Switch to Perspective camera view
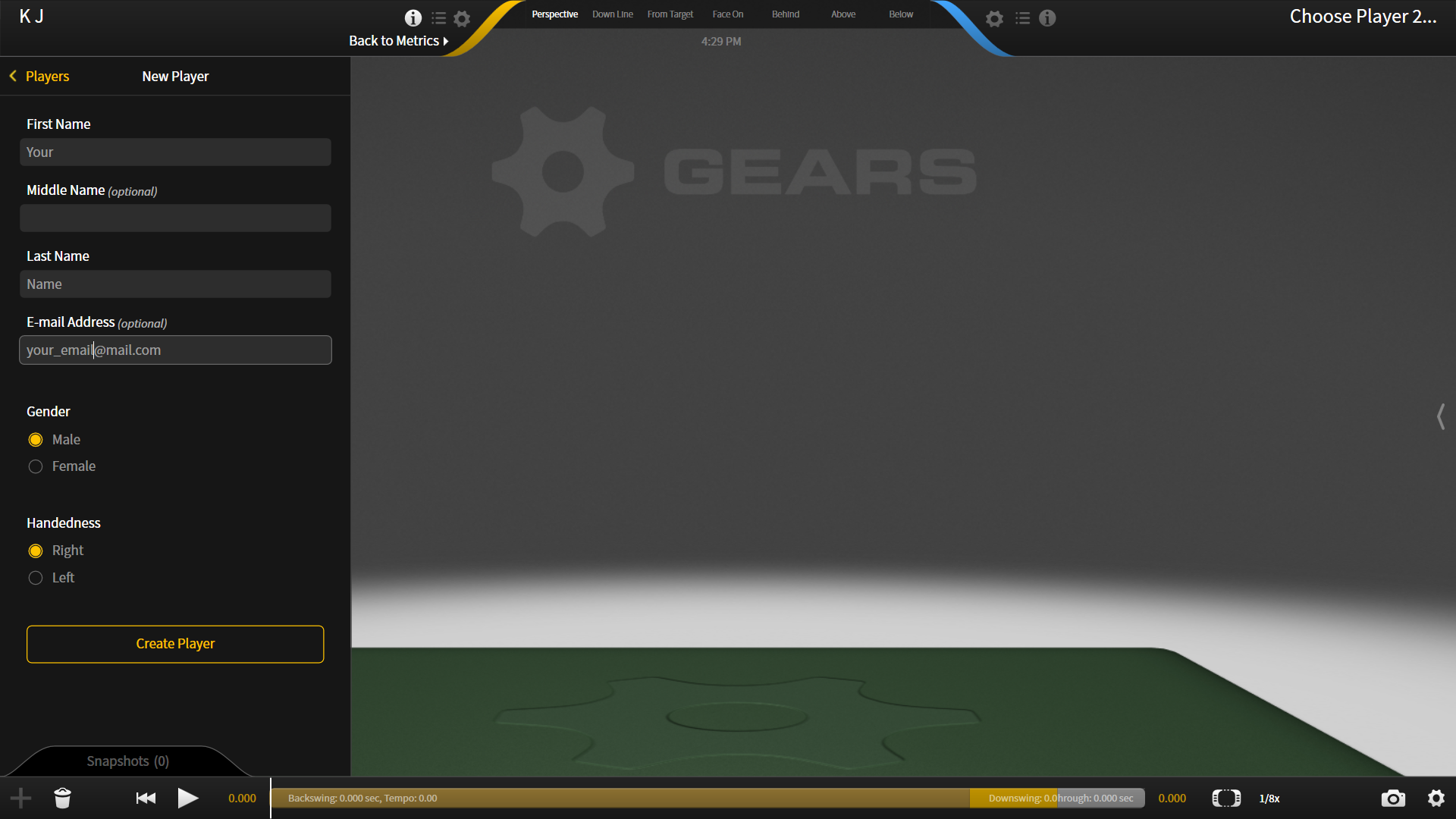The image size is (1456, 819). tap(554, 14)
